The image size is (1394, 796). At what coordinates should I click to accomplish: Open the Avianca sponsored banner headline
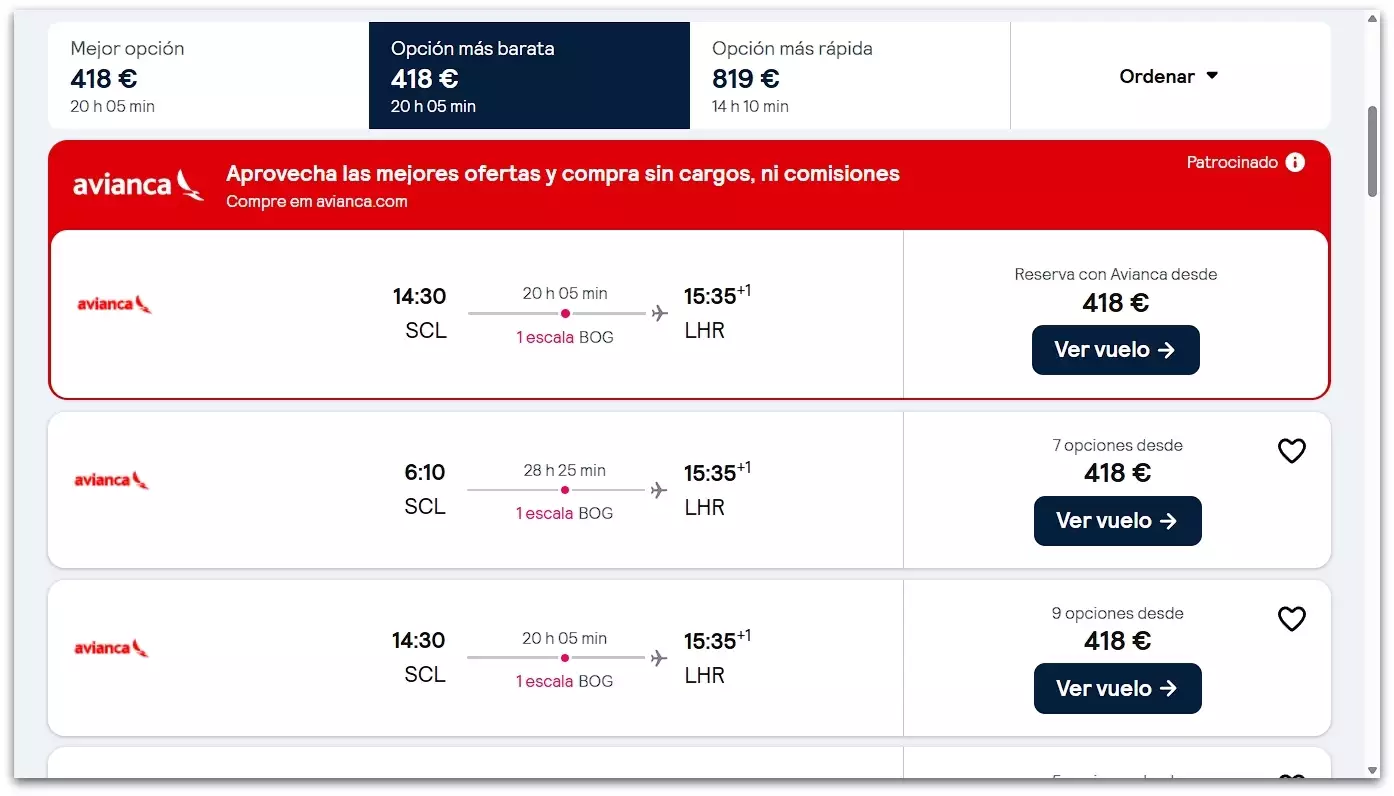[563, 174]
